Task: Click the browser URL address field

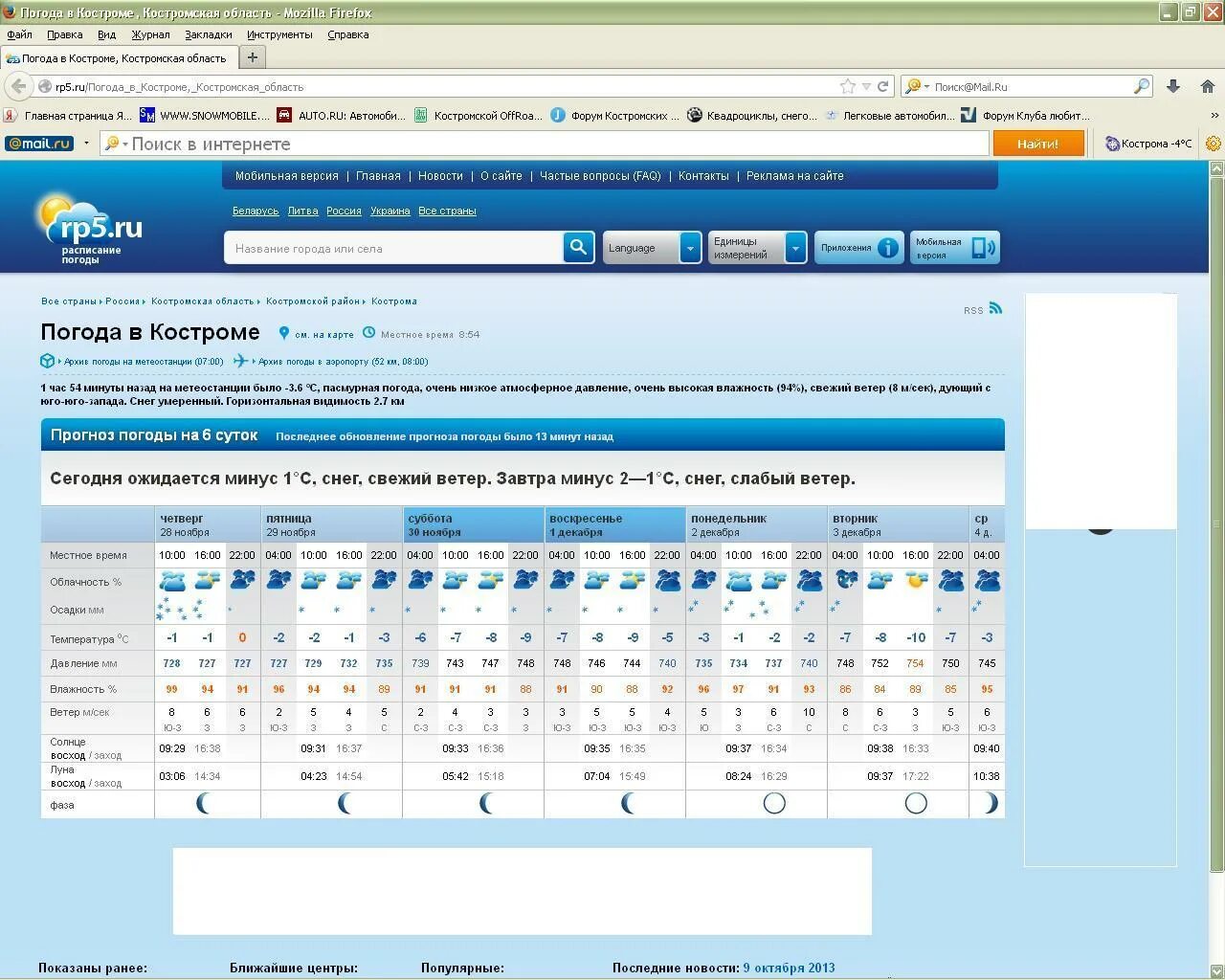Action: click(x=445, y=86)
